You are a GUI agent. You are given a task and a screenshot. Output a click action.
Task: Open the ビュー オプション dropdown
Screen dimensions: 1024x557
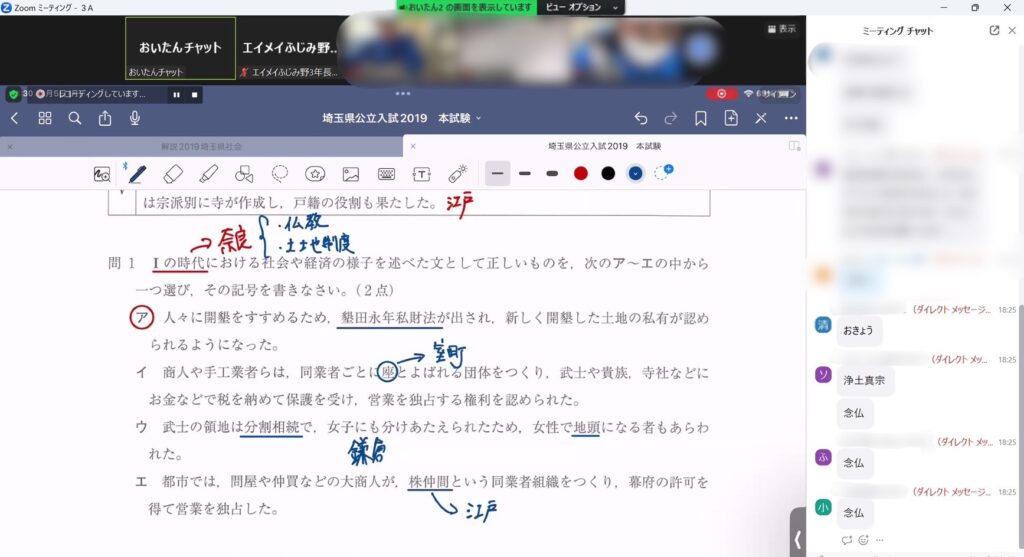pos(582,7)
